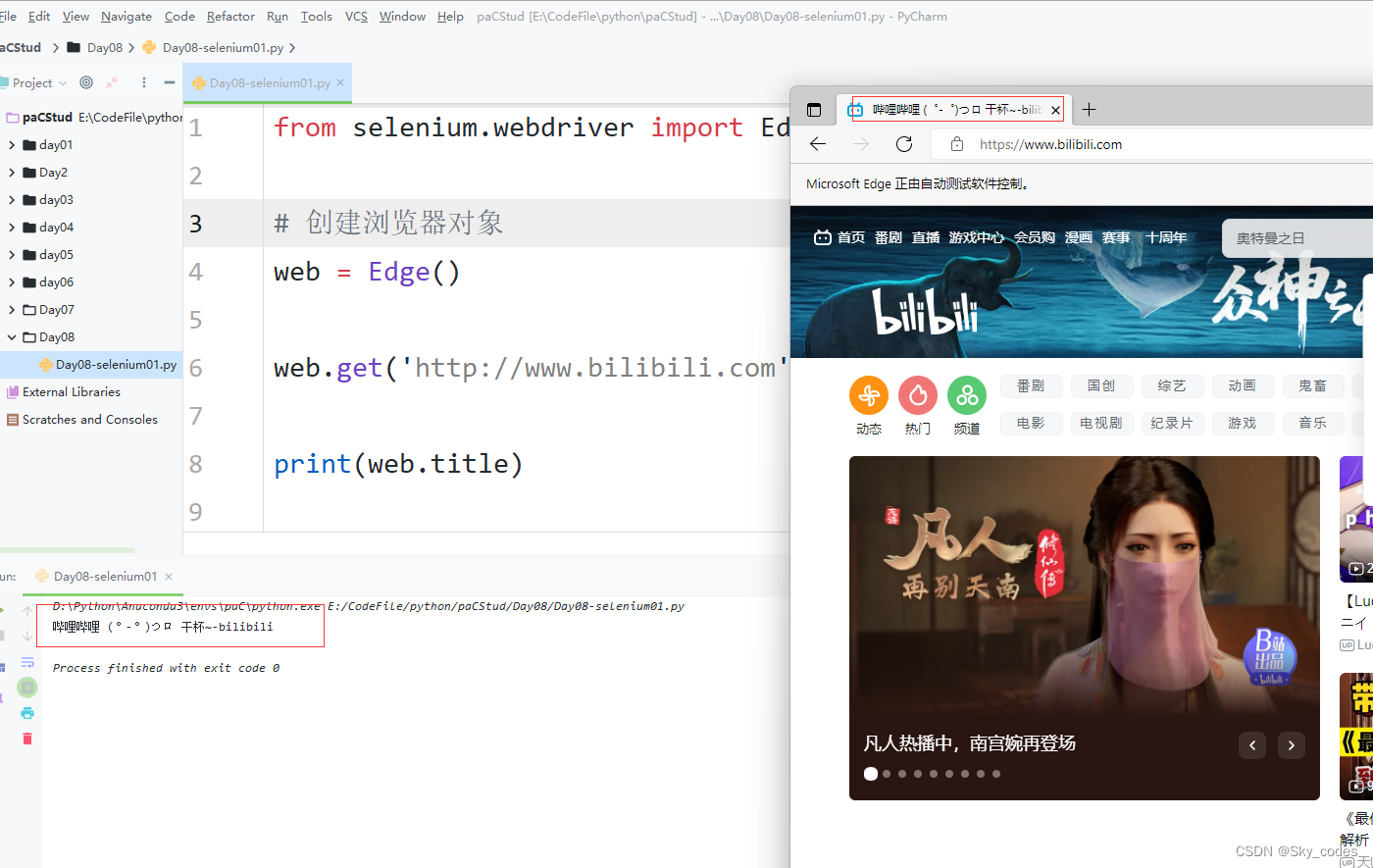1373x868 pixels.
Task: Close the Day08-selenium01 run tab
Action: click(x=169, y=577)
